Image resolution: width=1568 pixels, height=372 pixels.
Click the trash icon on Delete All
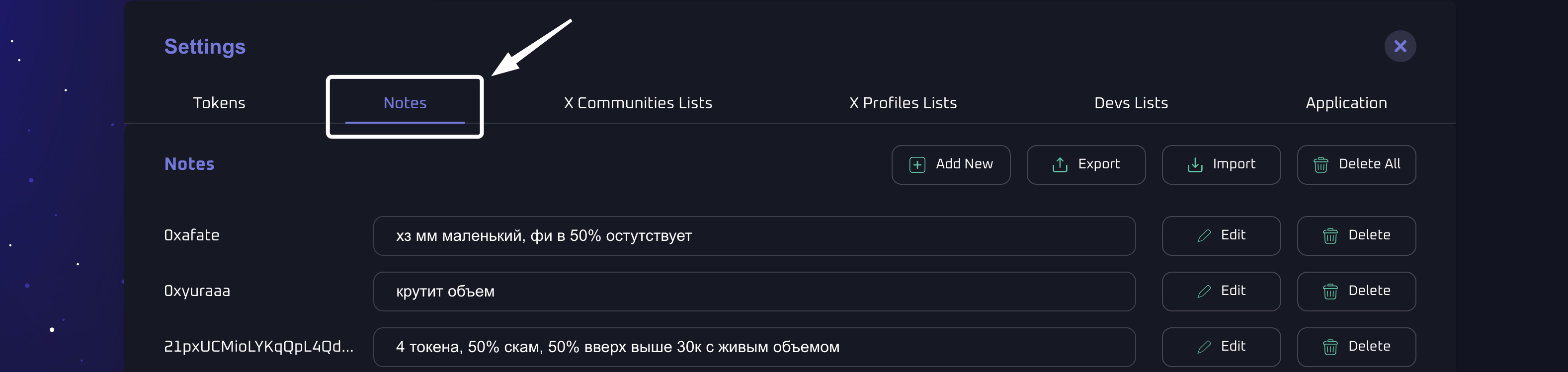[x=1320, y=165]
